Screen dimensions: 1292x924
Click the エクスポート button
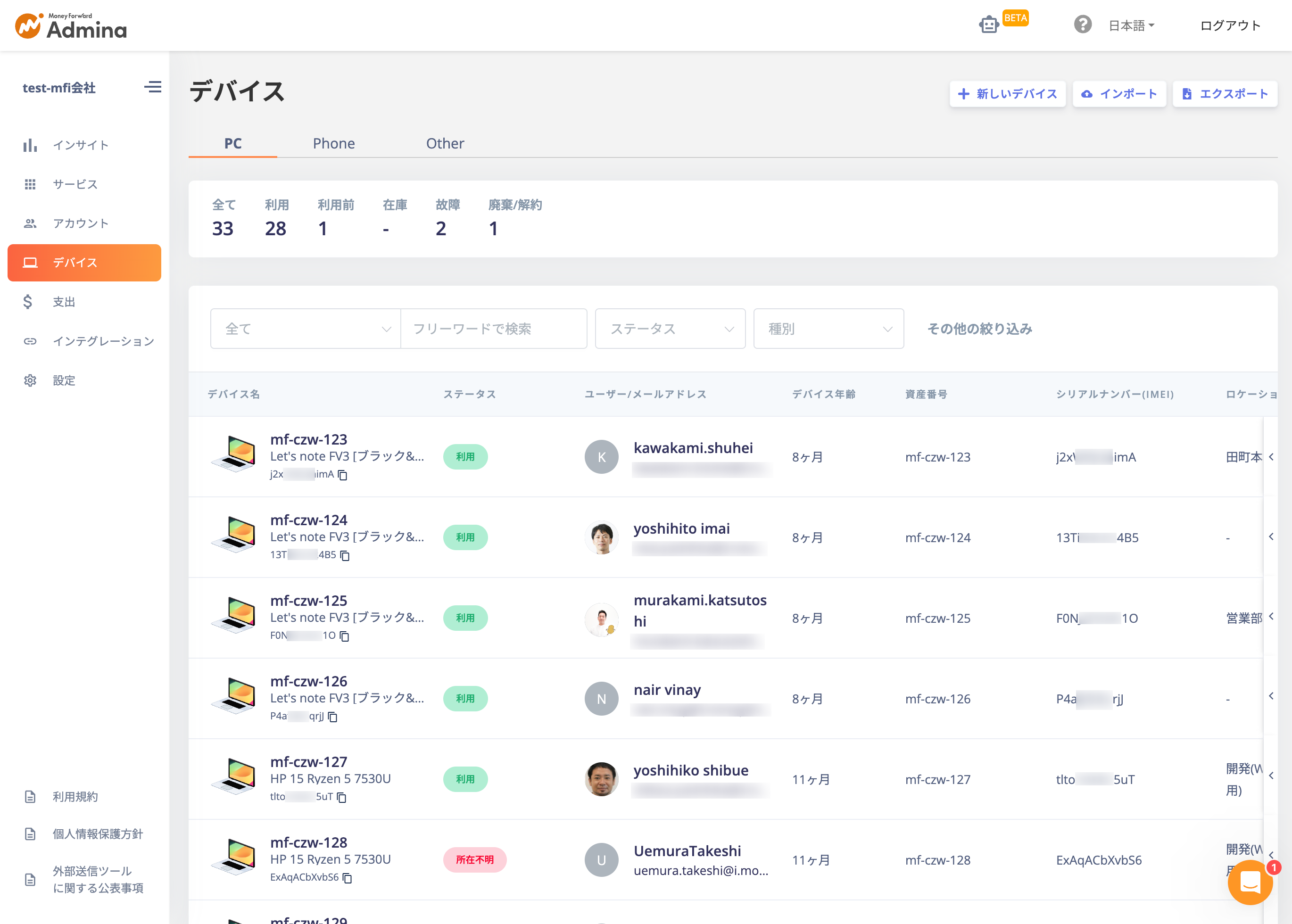point(1225,93)
